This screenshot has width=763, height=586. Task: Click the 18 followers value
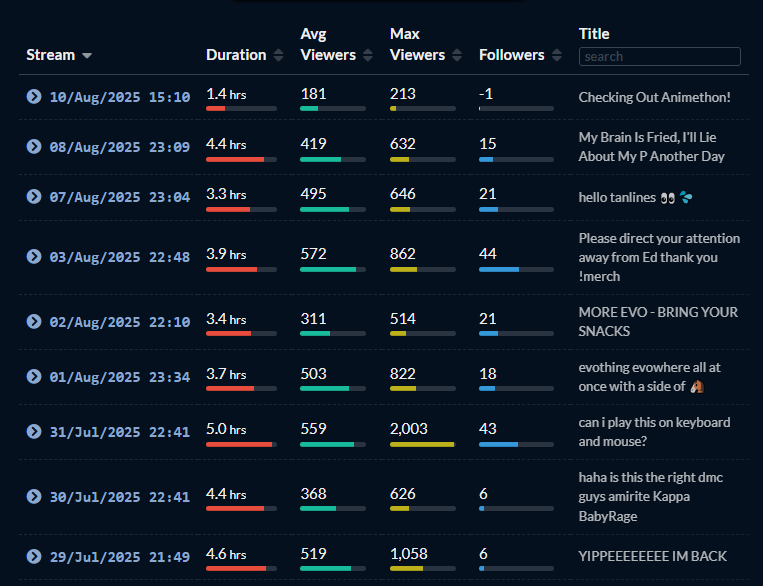pos(488,374)
